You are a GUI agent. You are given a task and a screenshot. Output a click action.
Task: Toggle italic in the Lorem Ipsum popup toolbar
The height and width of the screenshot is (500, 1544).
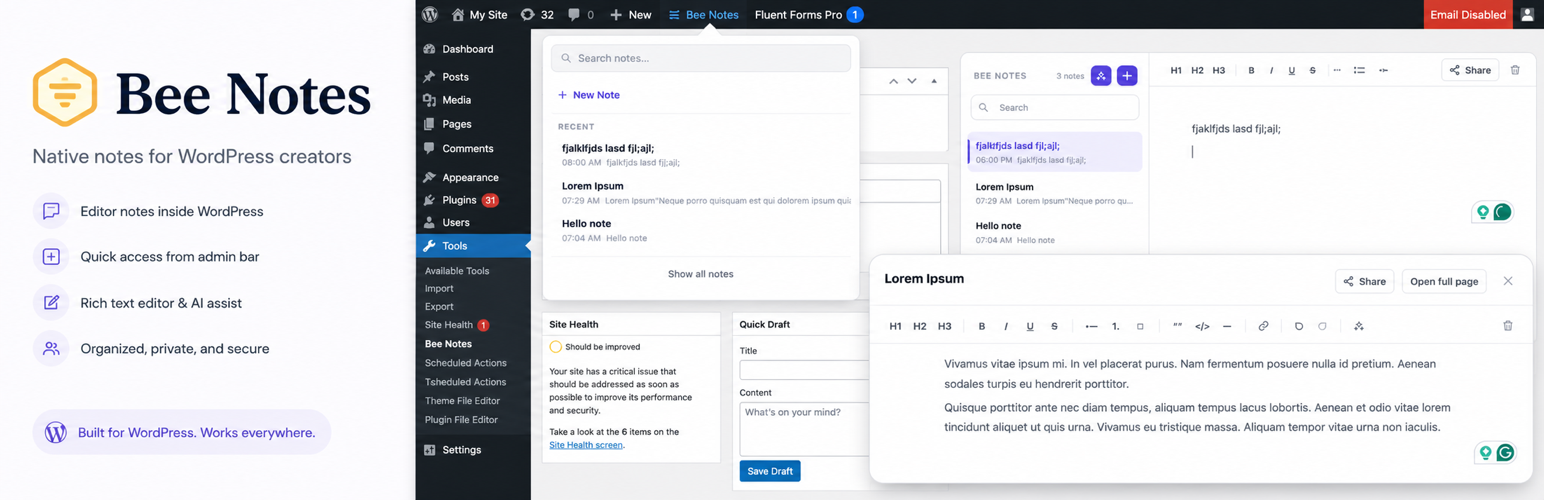1006,326
